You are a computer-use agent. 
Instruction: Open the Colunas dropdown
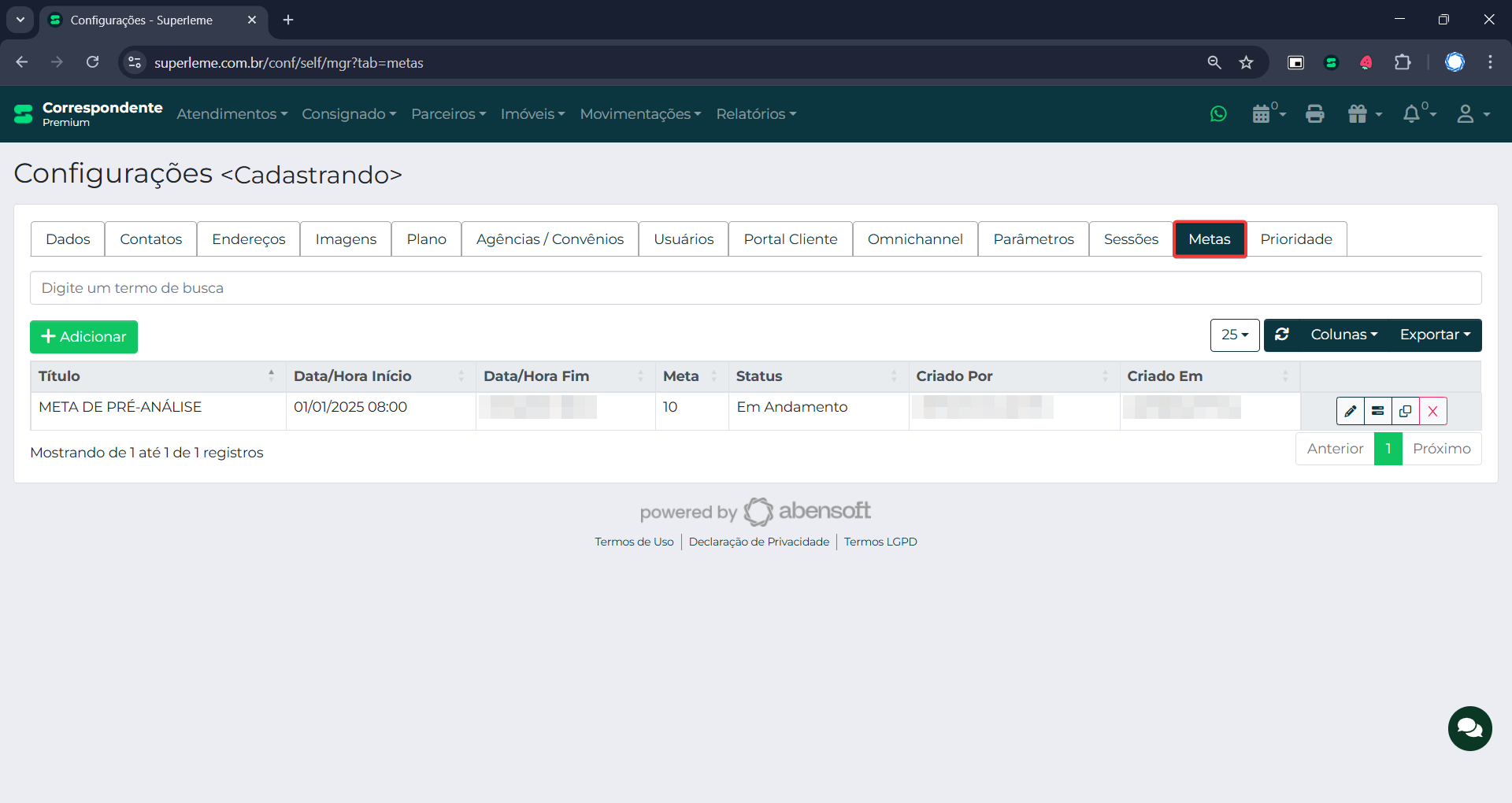pos(1343,335)
